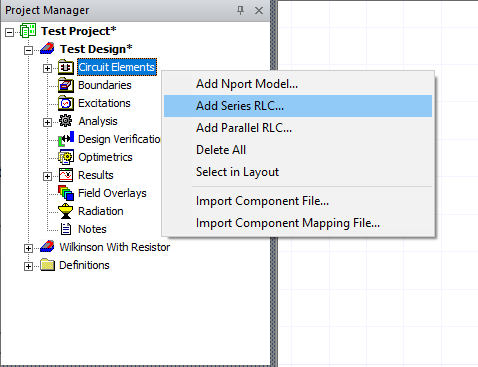Click the Boundaries folder icon
The width and height of the screenshot is (478, 367).
click(66, 85)
